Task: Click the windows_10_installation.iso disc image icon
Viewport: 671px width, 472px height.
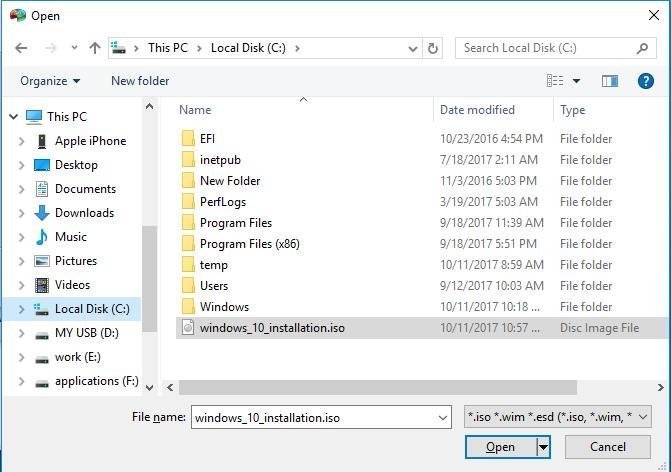Action: tap(188, 327)
